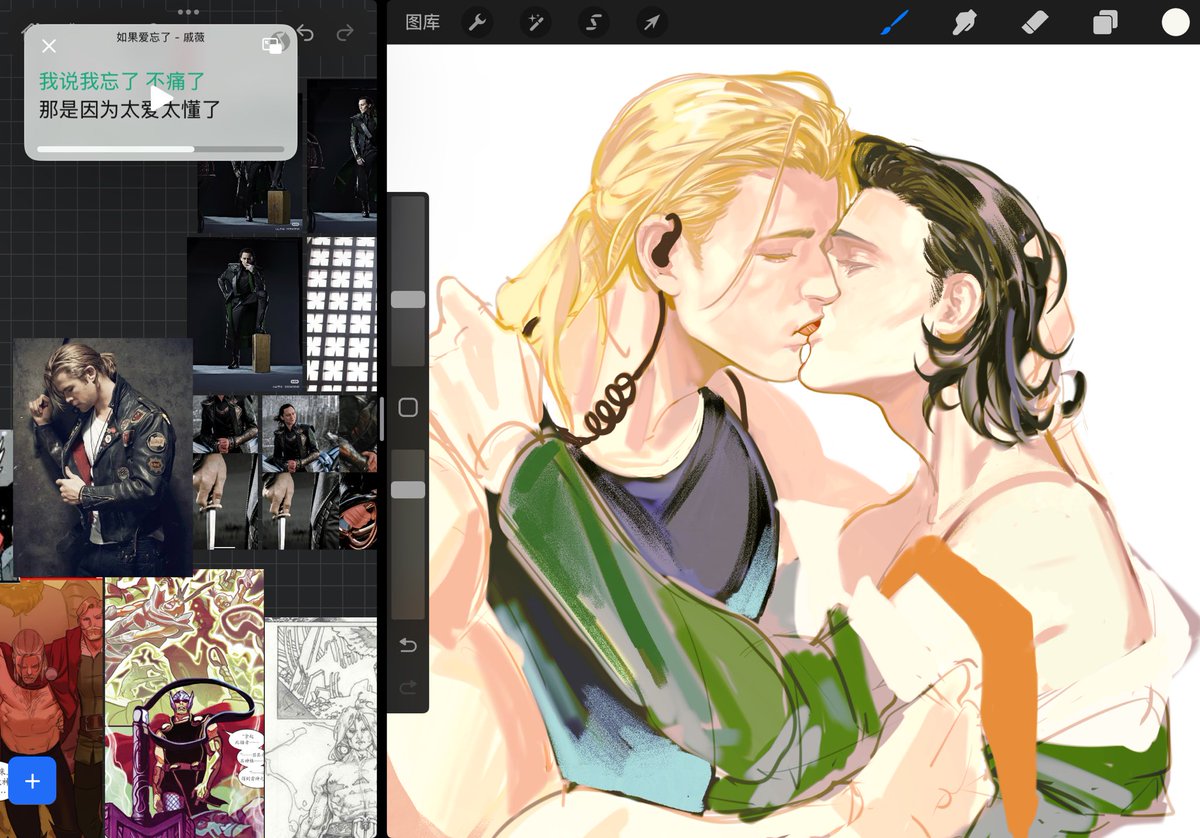Select the colorful caped Thor comic image

click(185, 703)
